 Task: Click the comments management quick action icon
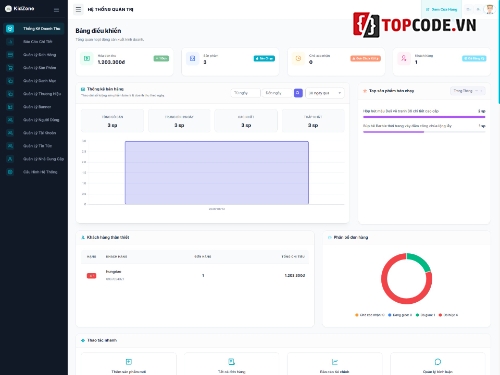438,362
